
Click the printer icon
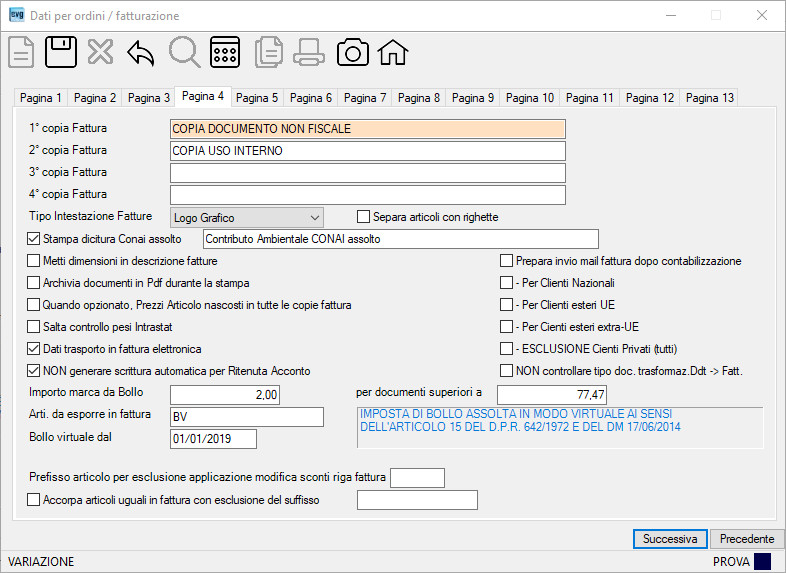(x=309, y=52)
